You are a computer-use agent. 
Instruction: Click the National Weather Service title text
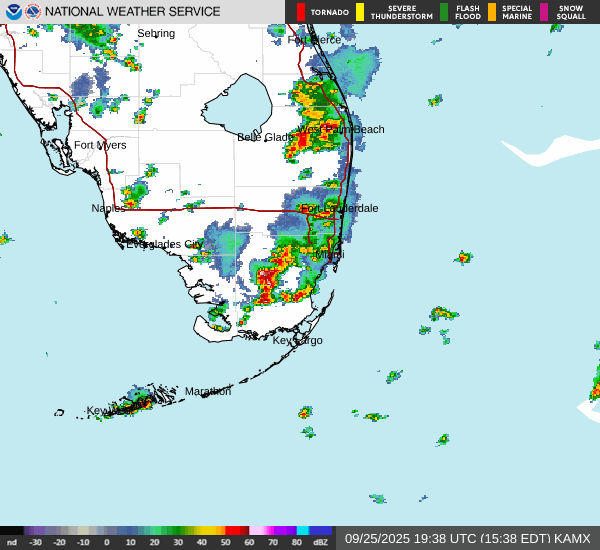133,12
